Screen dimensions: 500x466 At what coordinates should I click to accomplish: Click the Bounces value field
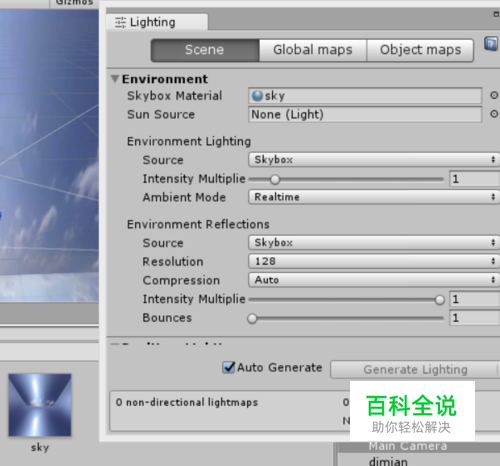coord(474,318)
